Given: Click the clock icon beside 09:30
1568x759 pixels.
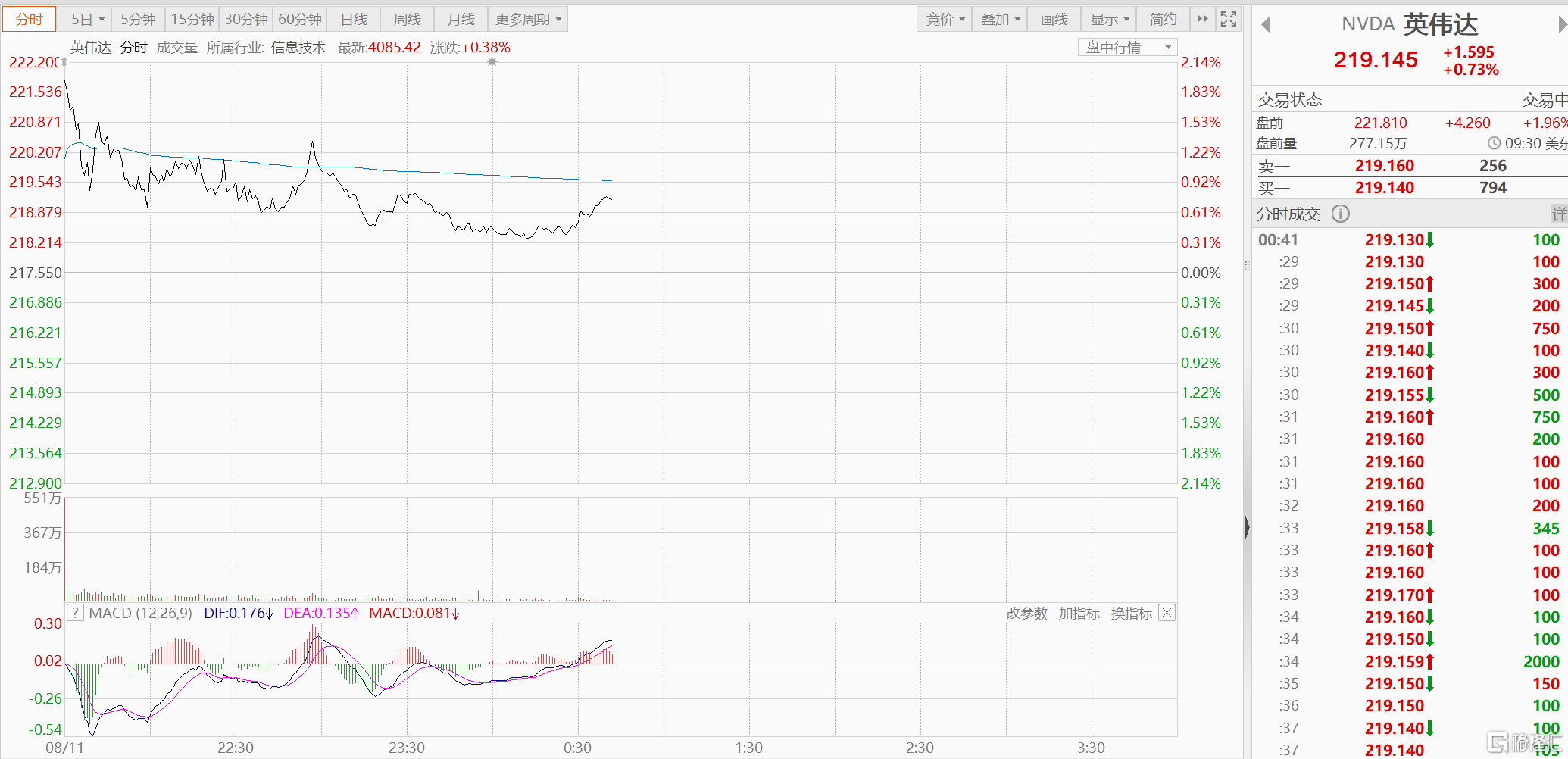Looking at the screenshot, I should (x=1494, y=143).
